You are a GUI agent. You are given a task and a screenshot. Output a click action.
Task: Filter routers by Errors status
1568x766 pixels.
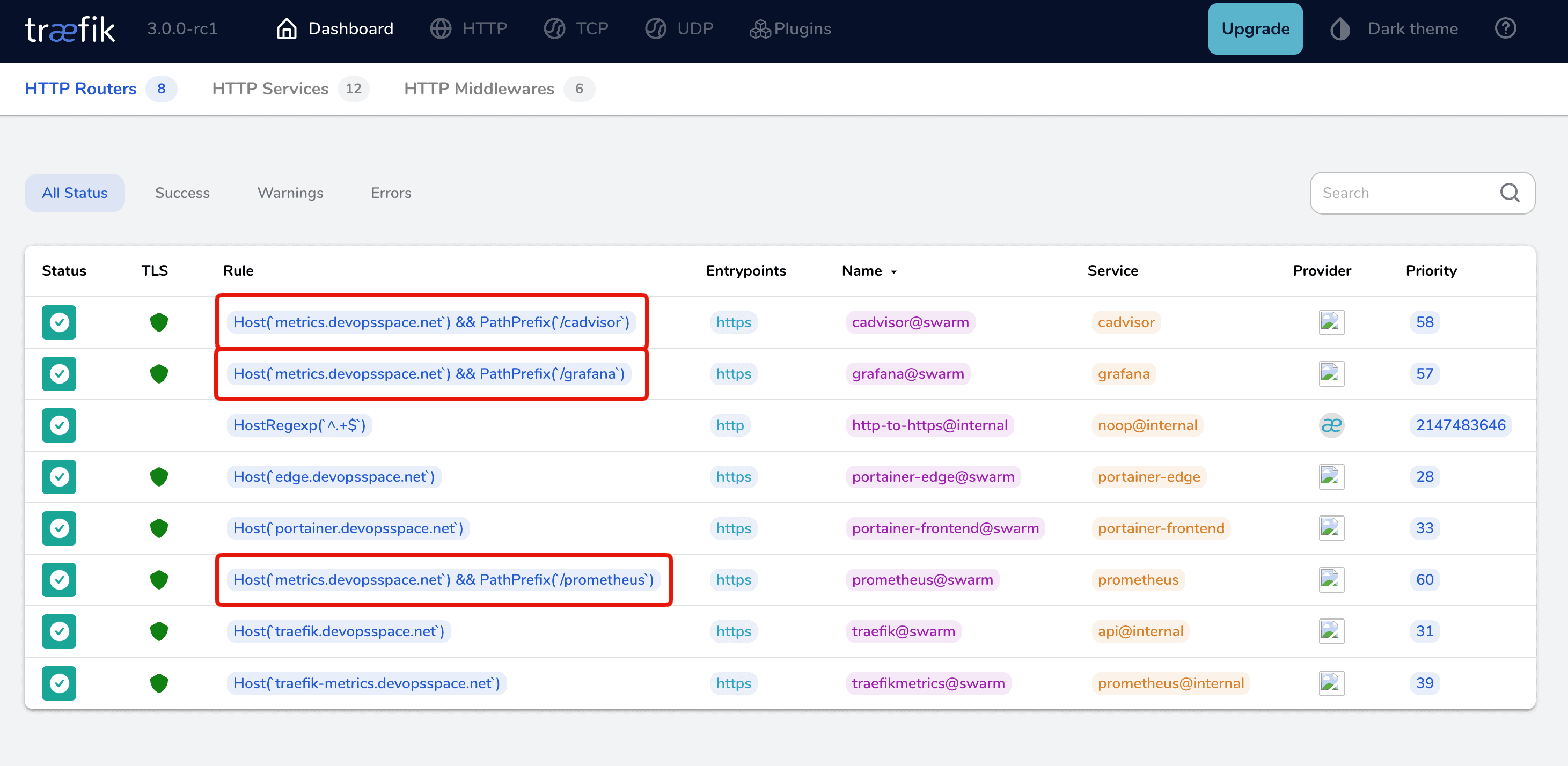point(391,193)
